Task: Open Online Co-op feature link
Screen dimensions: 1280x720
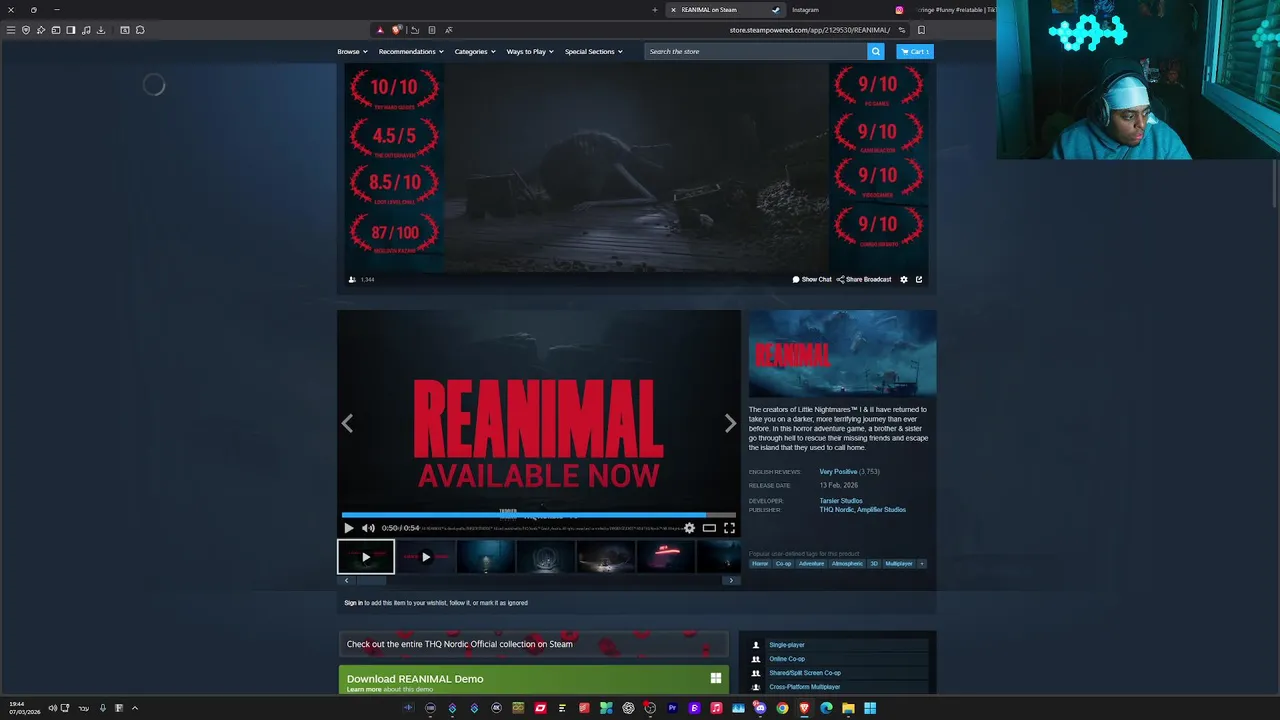Action: click(787, 659)
